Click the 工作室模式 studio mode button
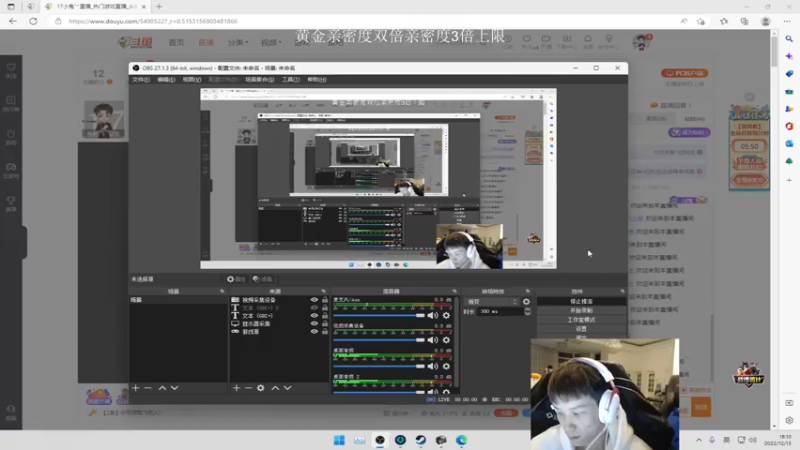Screen dimensions: 800x450 [581, 319]
